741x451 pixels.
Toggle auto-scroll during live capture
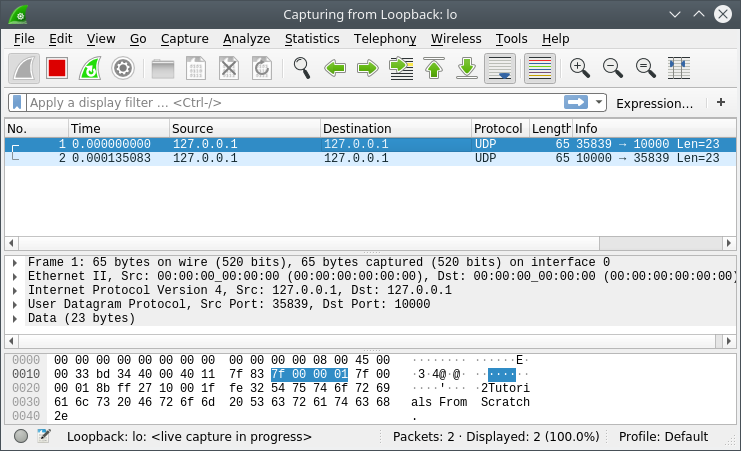tap(500, 69)
